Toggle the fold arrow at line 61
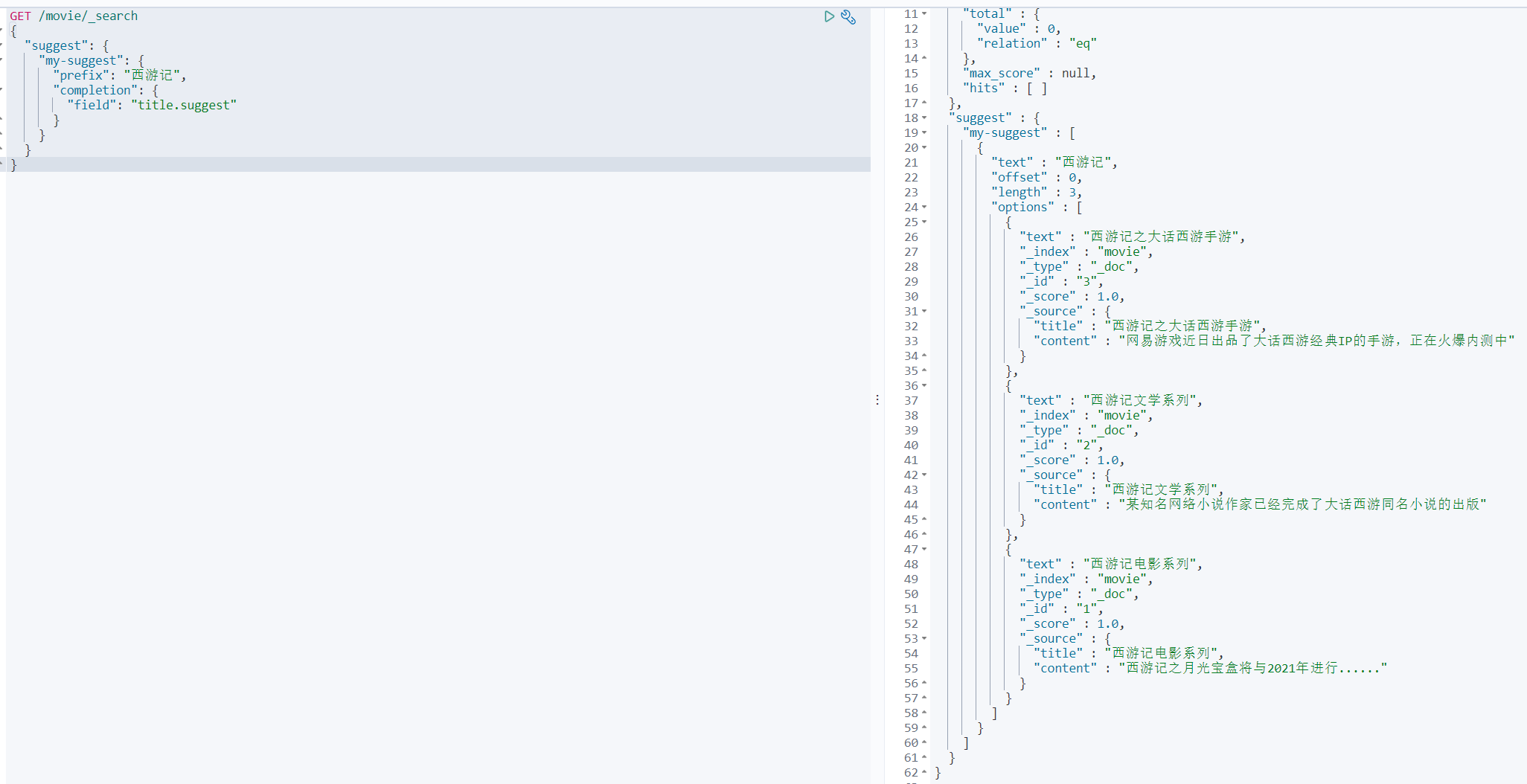The image size is (1527, 784). click(924, 757)
